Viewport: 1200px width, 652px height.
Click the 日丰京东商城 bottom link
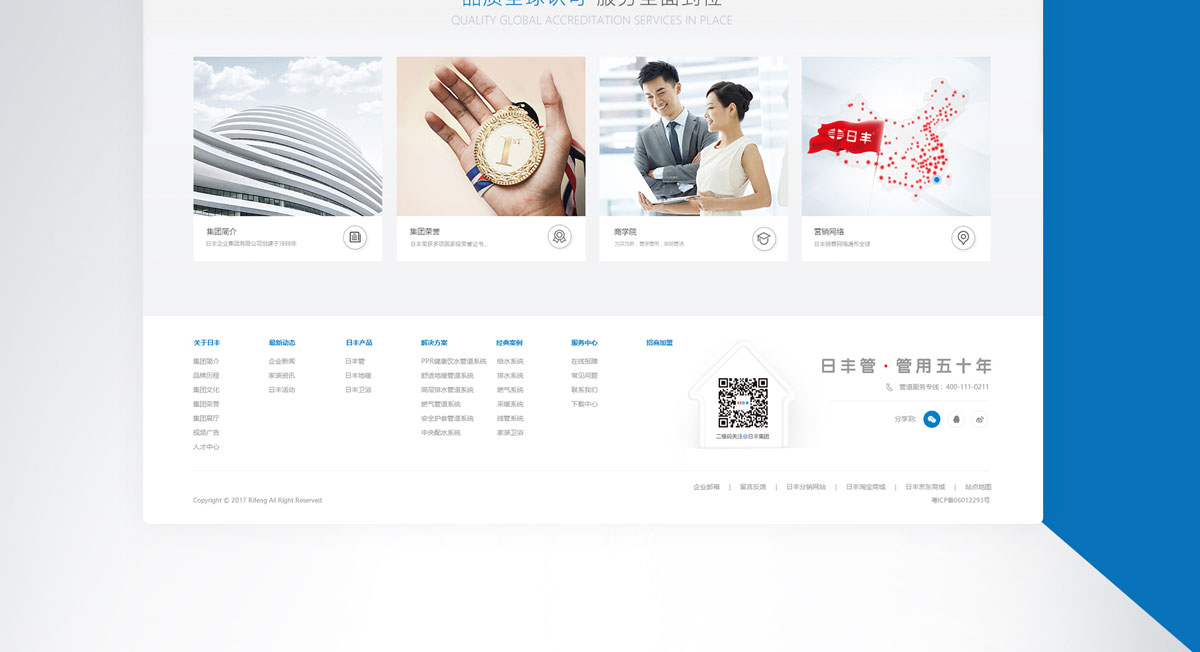[926, 487]
